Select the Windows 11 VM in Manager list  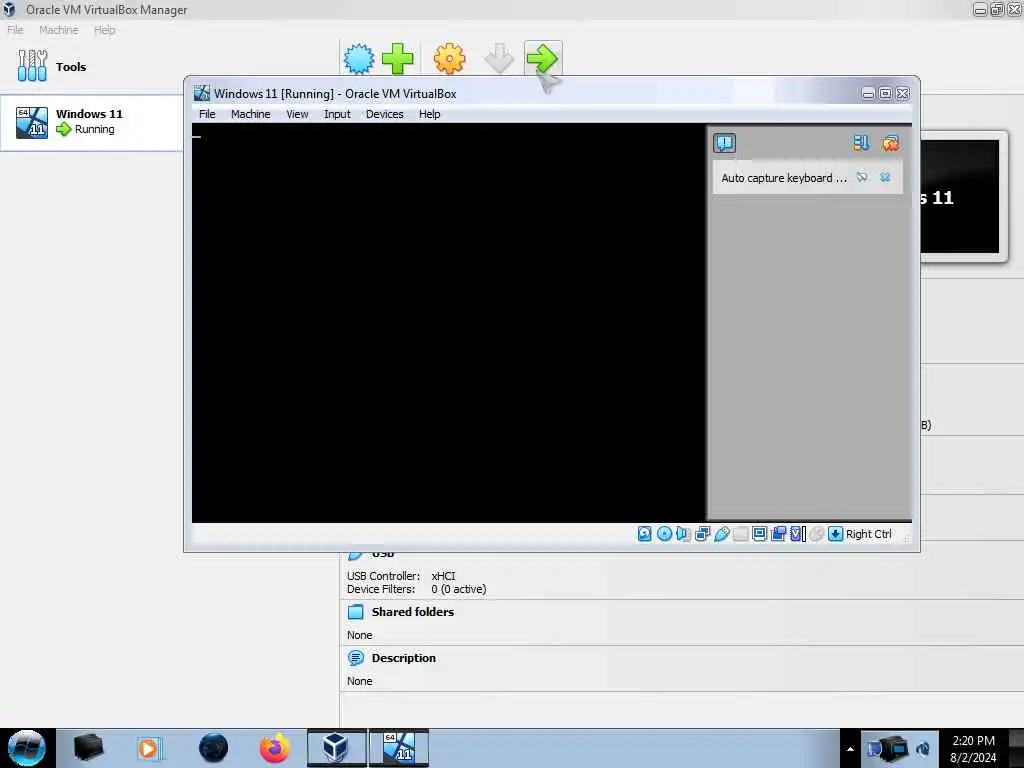click(x=91, y=122)
